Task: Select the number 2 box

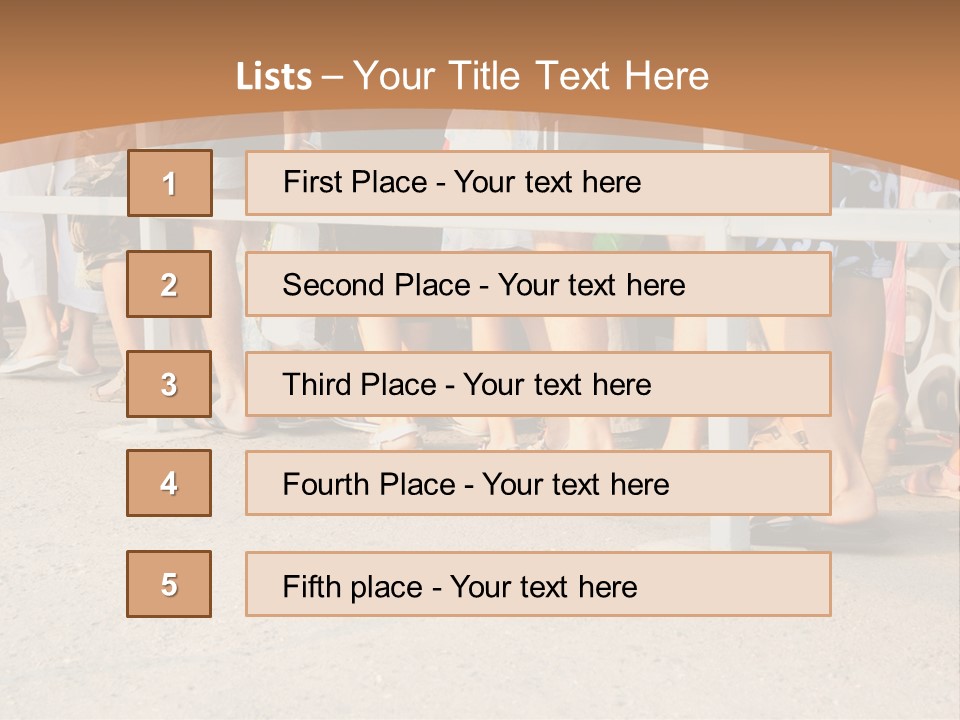Action: pos(169,284)
